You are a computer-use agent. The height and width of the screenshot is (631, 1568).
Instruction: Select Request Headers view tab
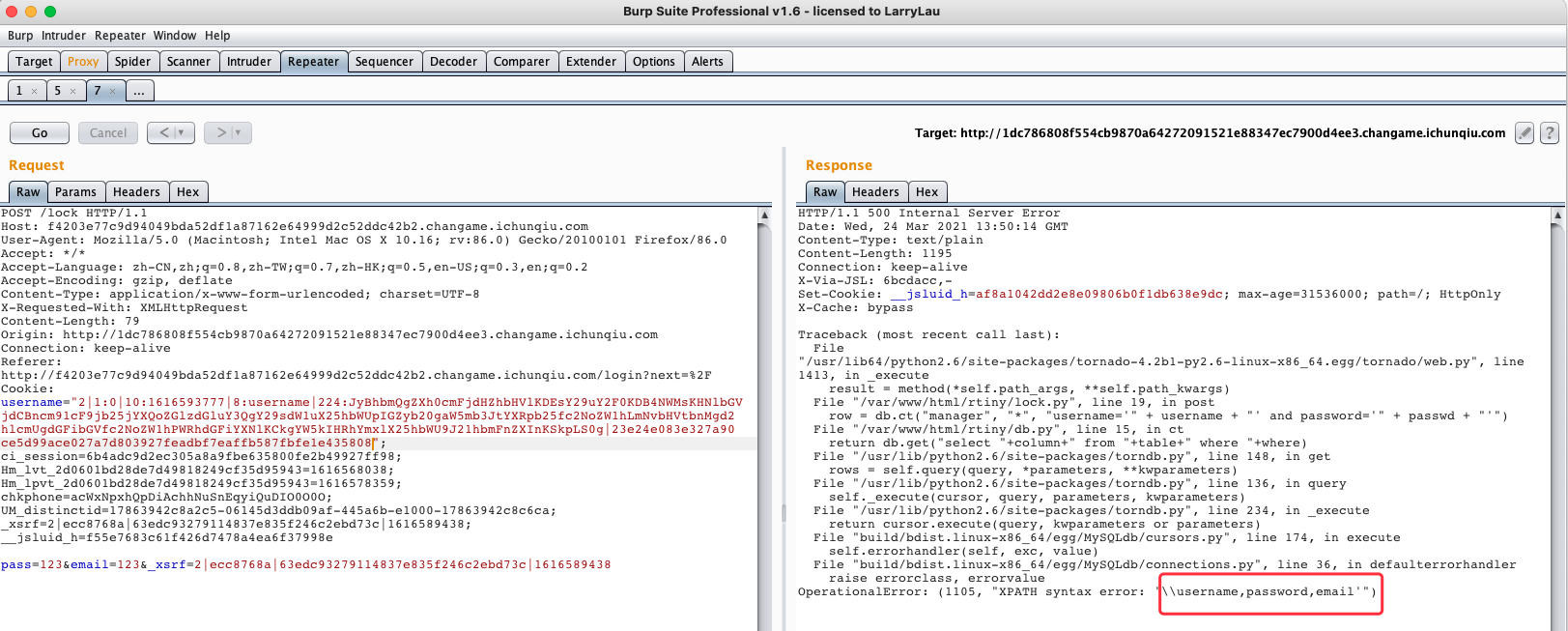point(136,191)
